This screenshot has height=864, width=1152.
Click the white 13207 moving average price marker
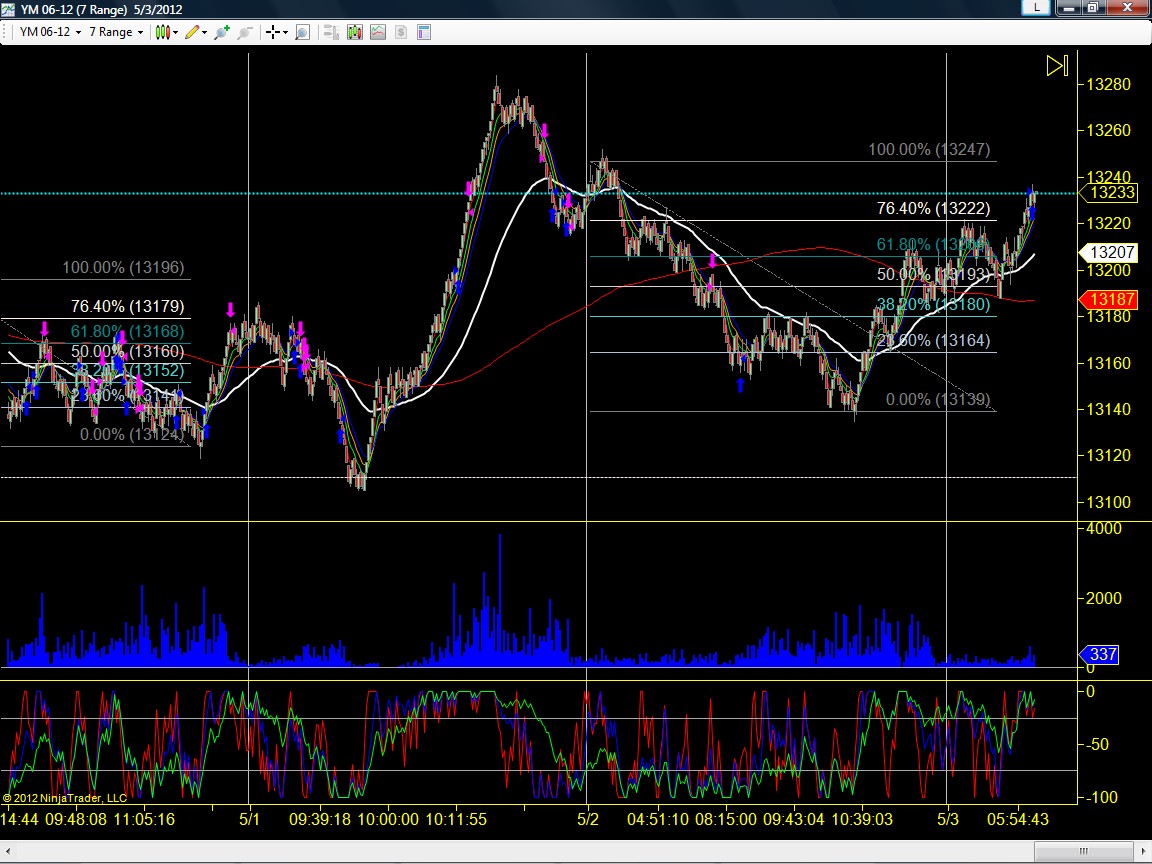(1109, 253)
